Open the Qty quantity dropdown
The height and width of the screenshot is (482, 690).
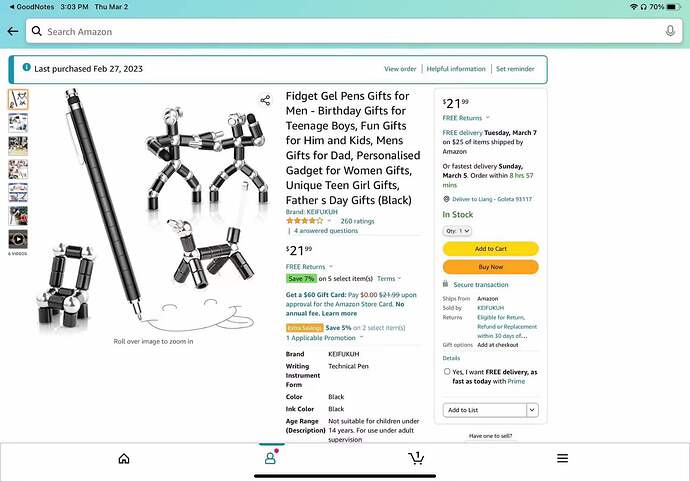(x=457, y=231)
